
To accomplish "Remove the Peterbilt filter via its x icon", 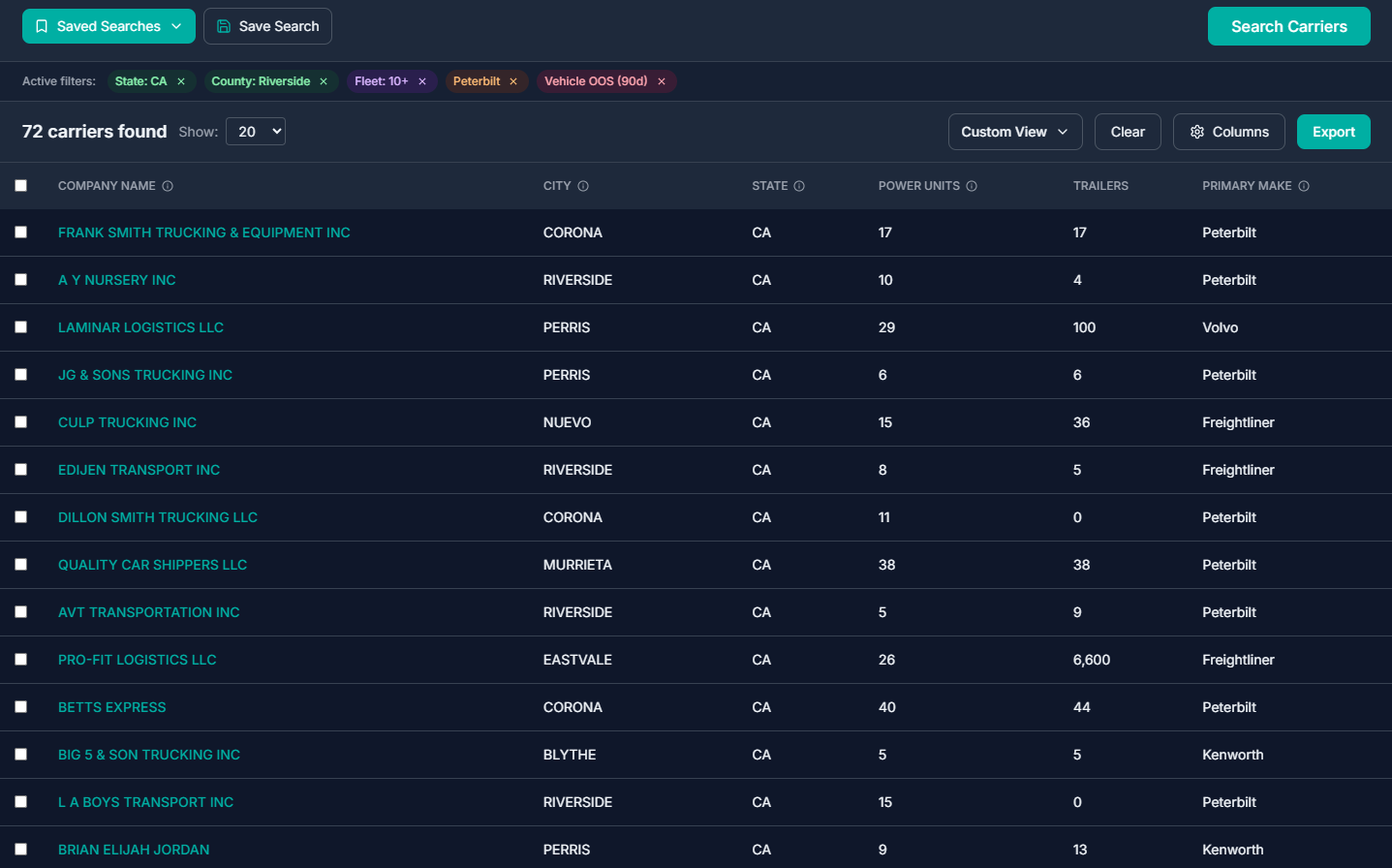I will (x=513, y=81).
